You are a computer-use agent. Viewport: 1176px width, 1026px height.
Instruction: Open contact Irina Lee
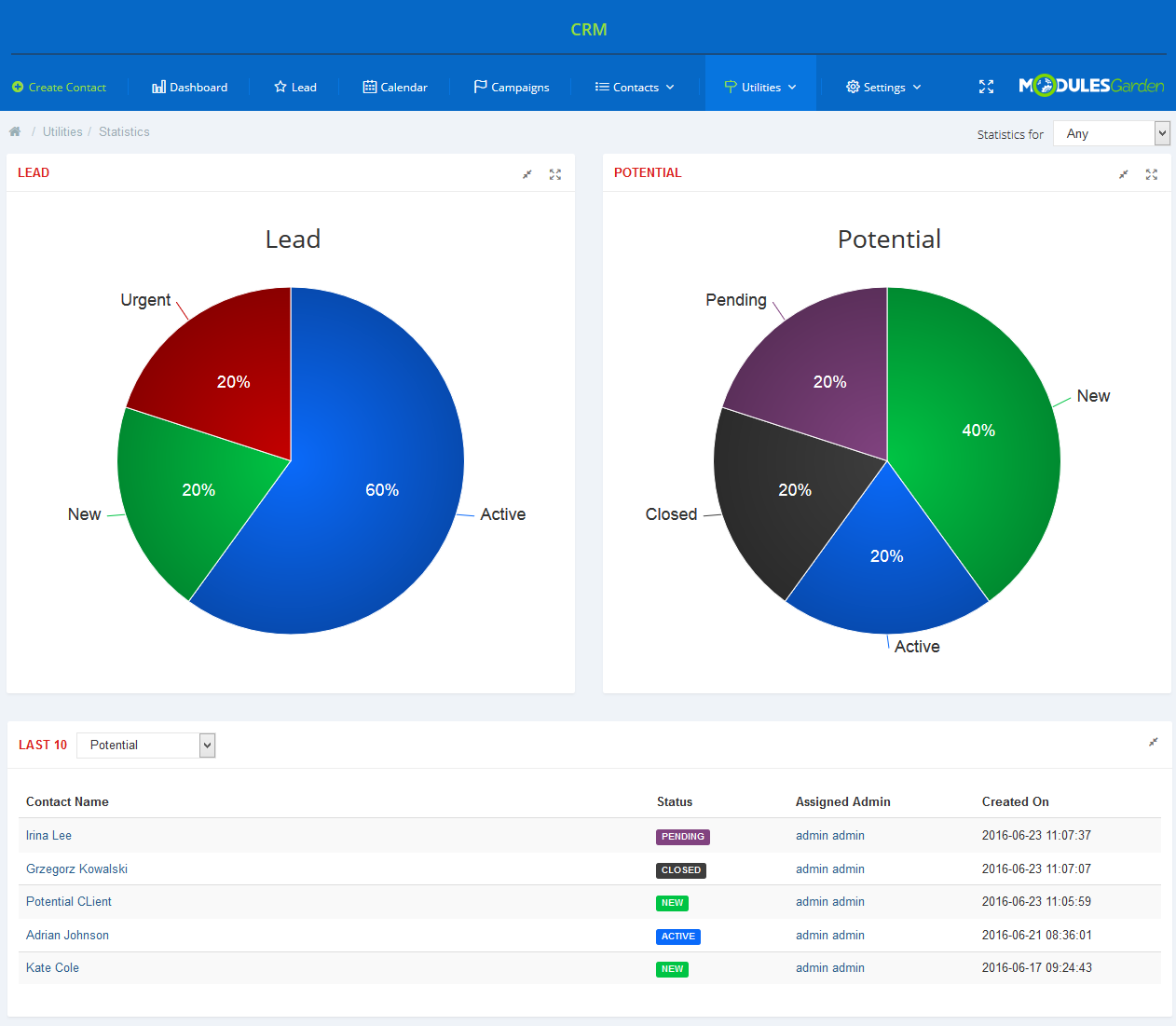click(48, 835)
